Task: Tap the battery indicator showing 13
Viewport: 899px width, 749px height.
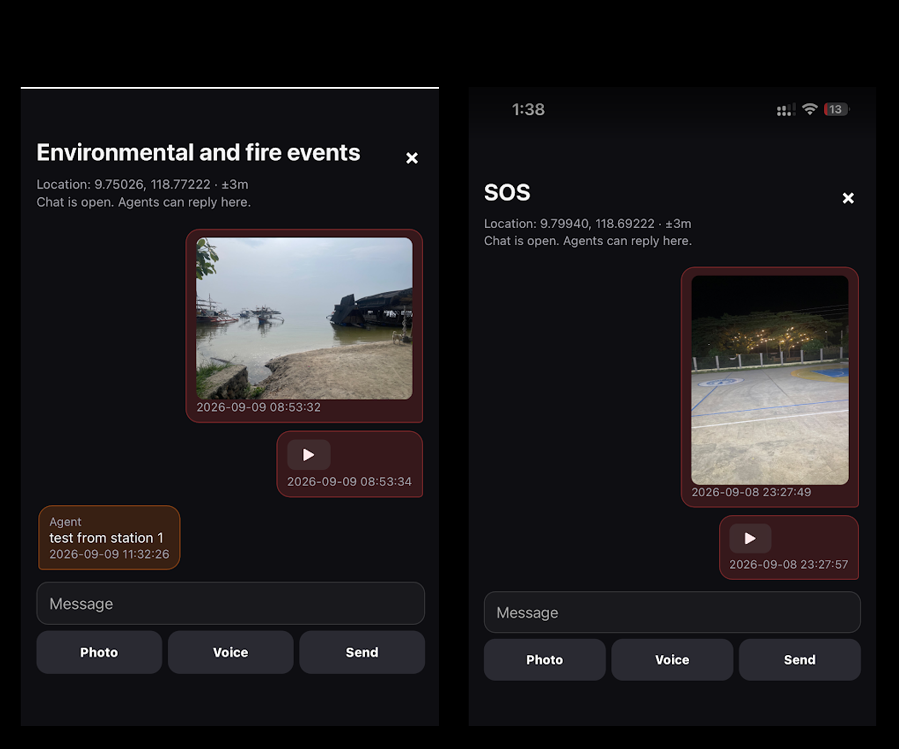Action: pos(836,109)
